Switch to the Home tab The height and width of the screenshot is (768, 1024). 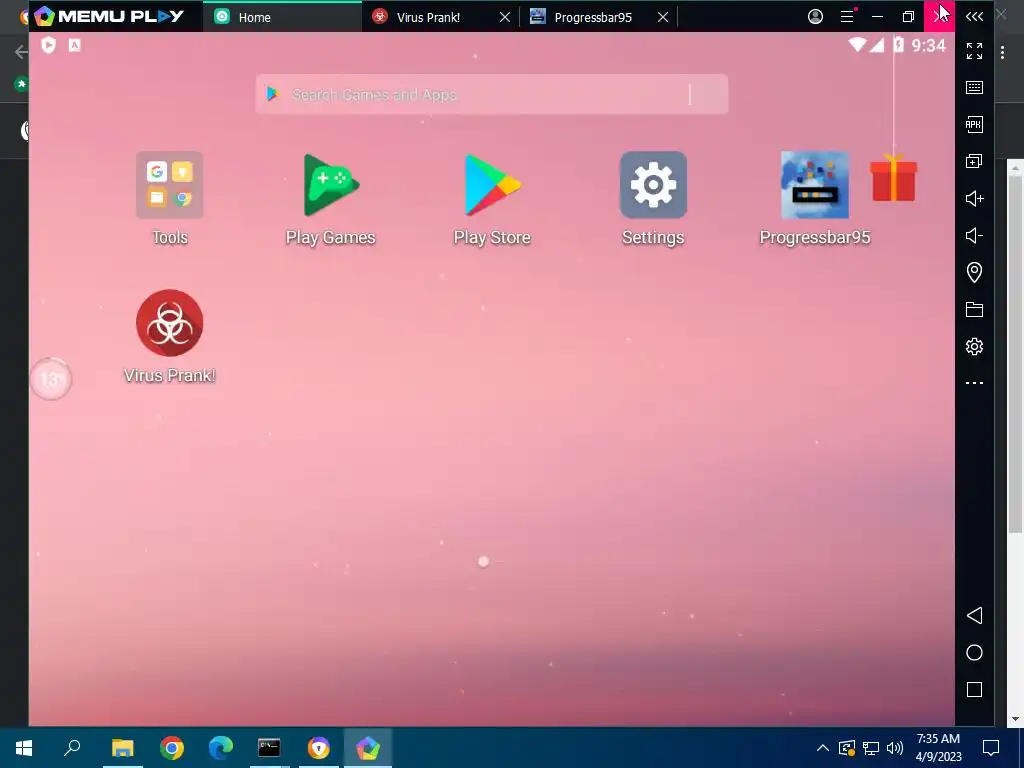pos(282,17)
